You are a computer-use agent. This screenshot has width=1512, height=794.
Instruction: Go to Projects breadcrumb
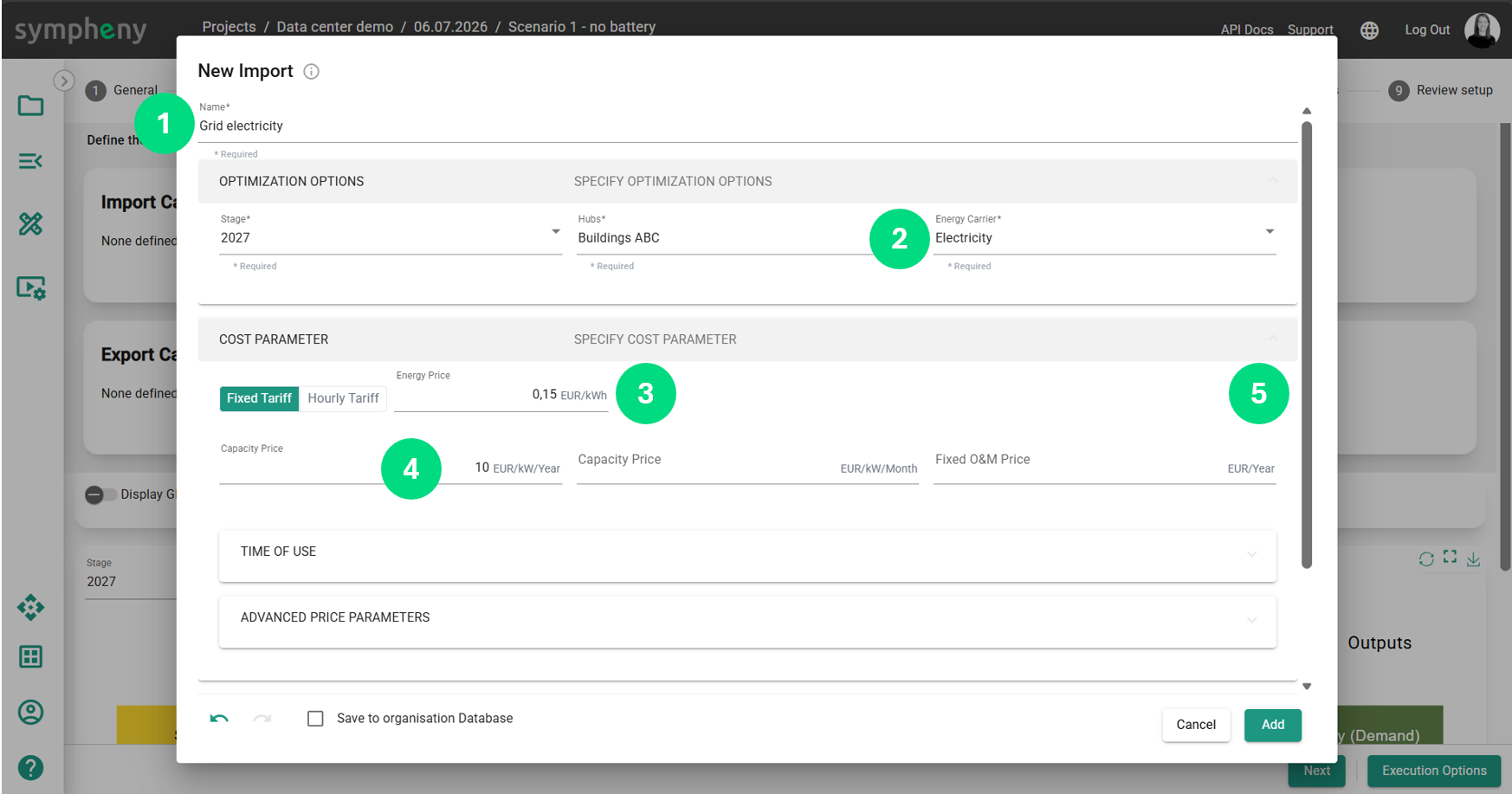[x=229, y=27]
